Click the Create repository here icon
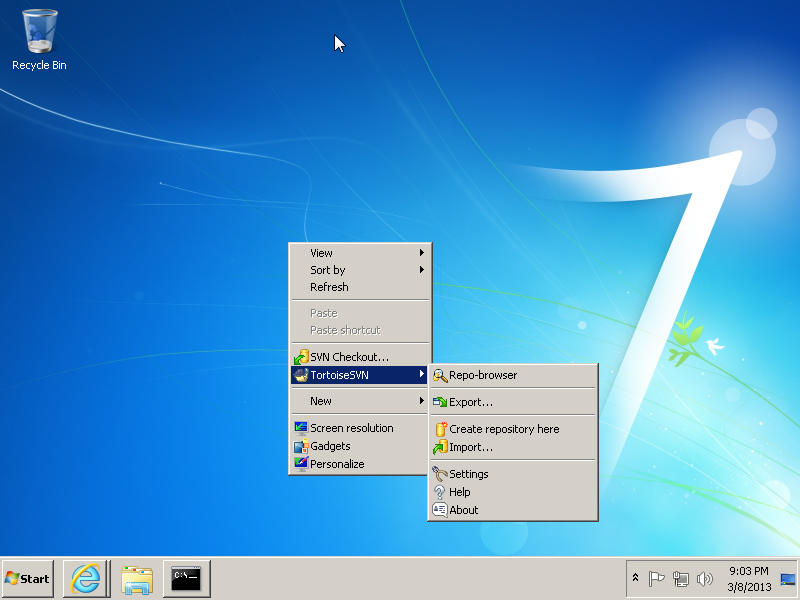Image resolution: width=800 pixels, height=600 pixels. 441,429
